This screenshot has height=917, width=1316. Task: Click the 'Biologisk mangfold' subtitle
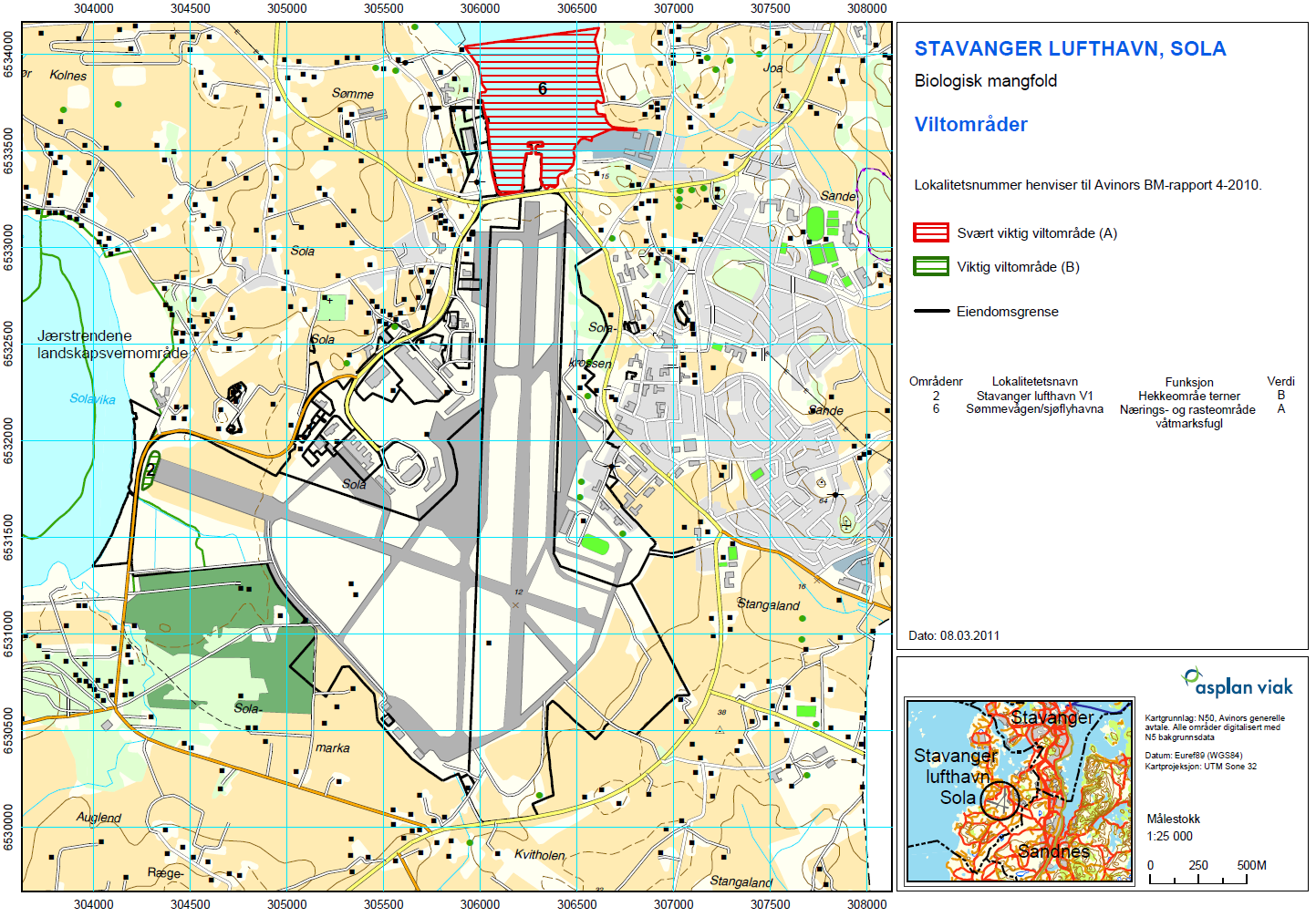point(986,81)
